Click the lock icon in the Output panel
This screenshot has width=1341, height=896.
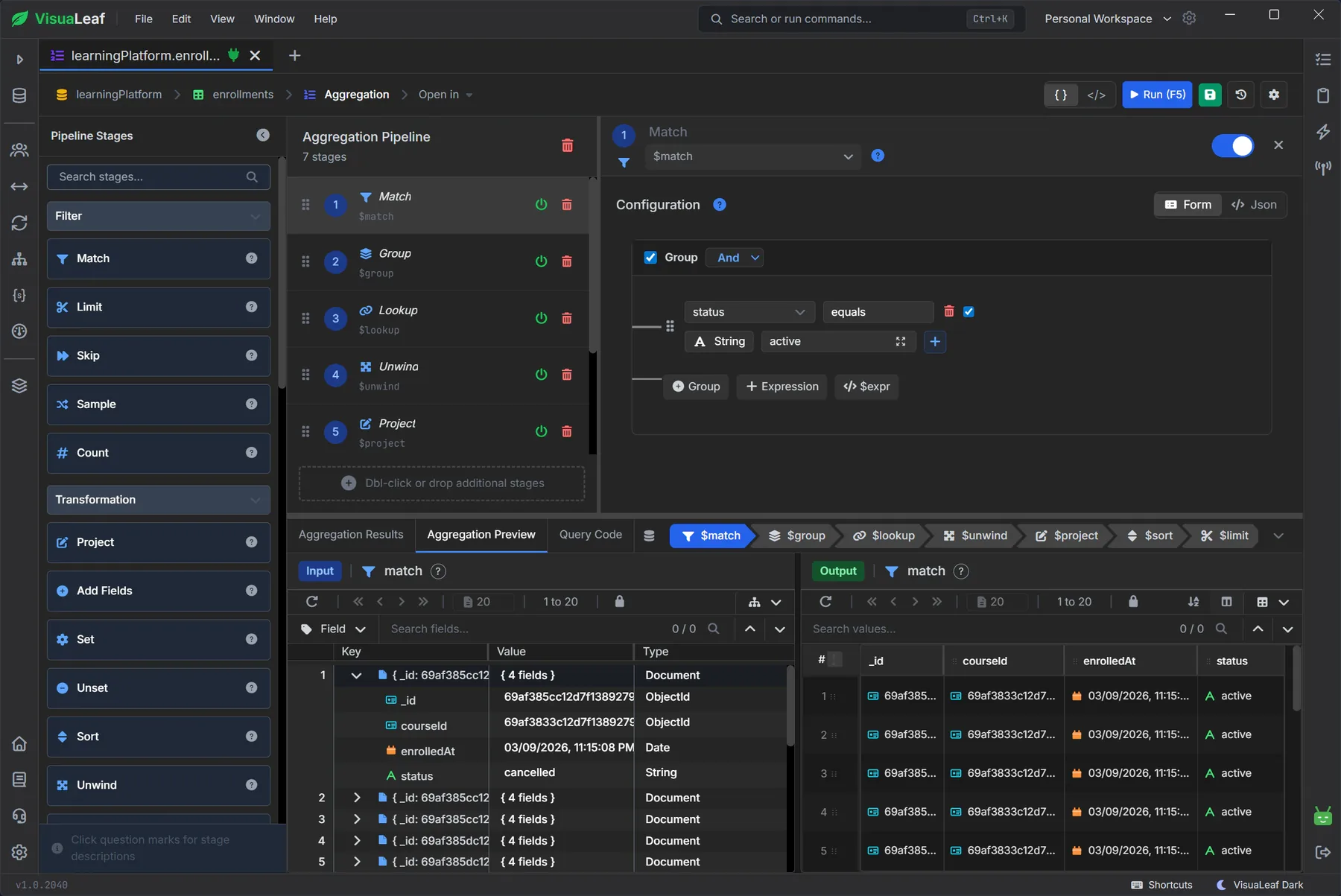1133,601
